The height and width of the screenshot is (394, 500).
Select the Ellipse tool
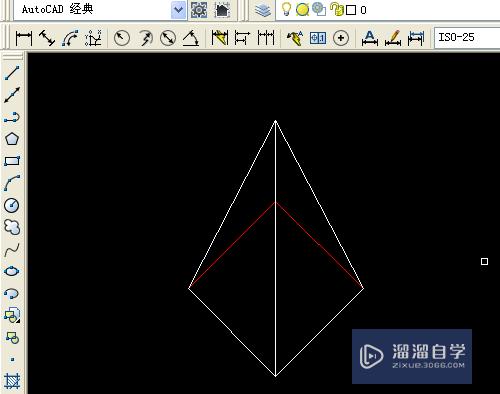(12, 271)
